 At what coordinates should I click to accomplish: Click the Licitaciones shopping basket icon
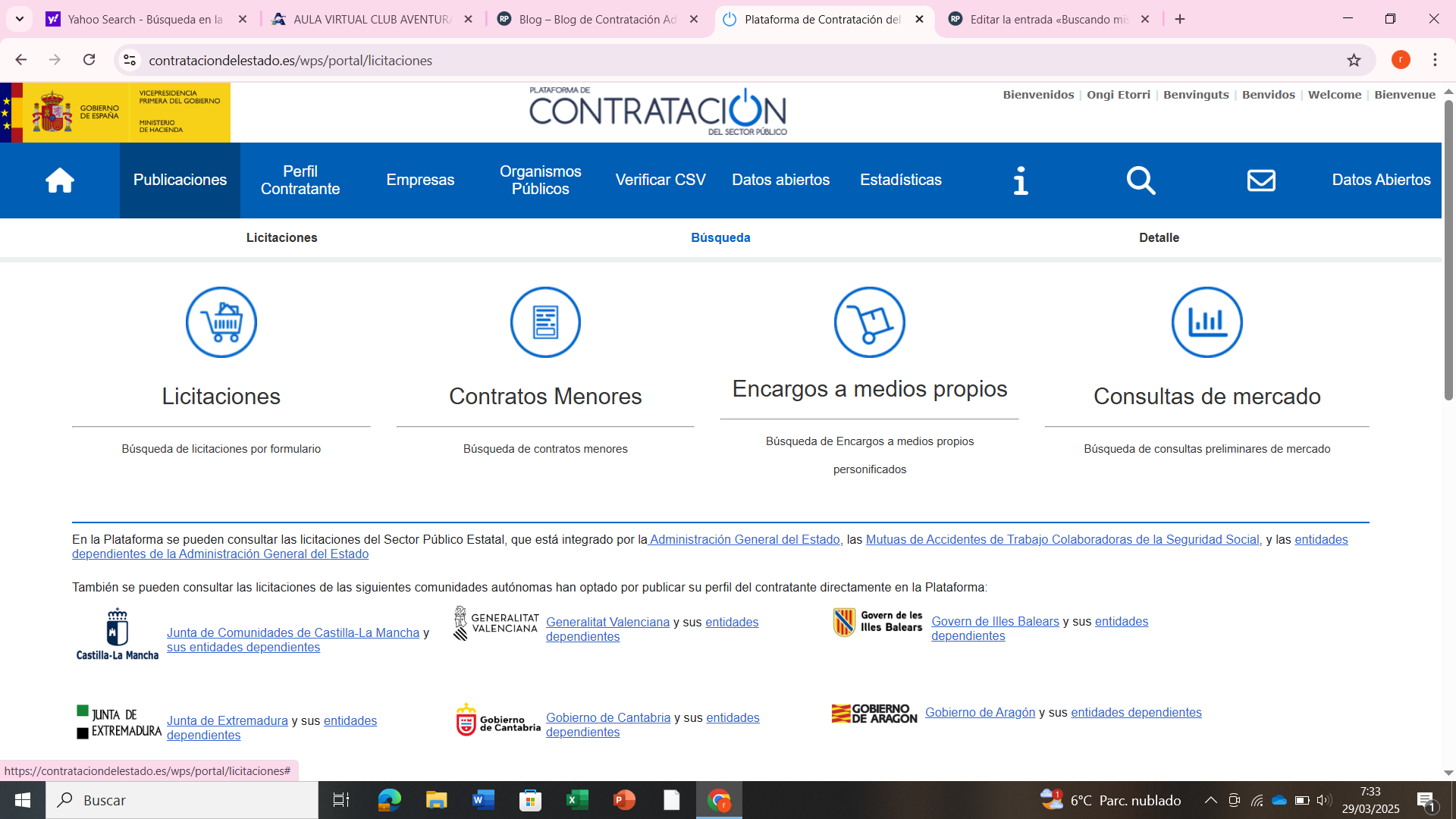pos(221,322)
